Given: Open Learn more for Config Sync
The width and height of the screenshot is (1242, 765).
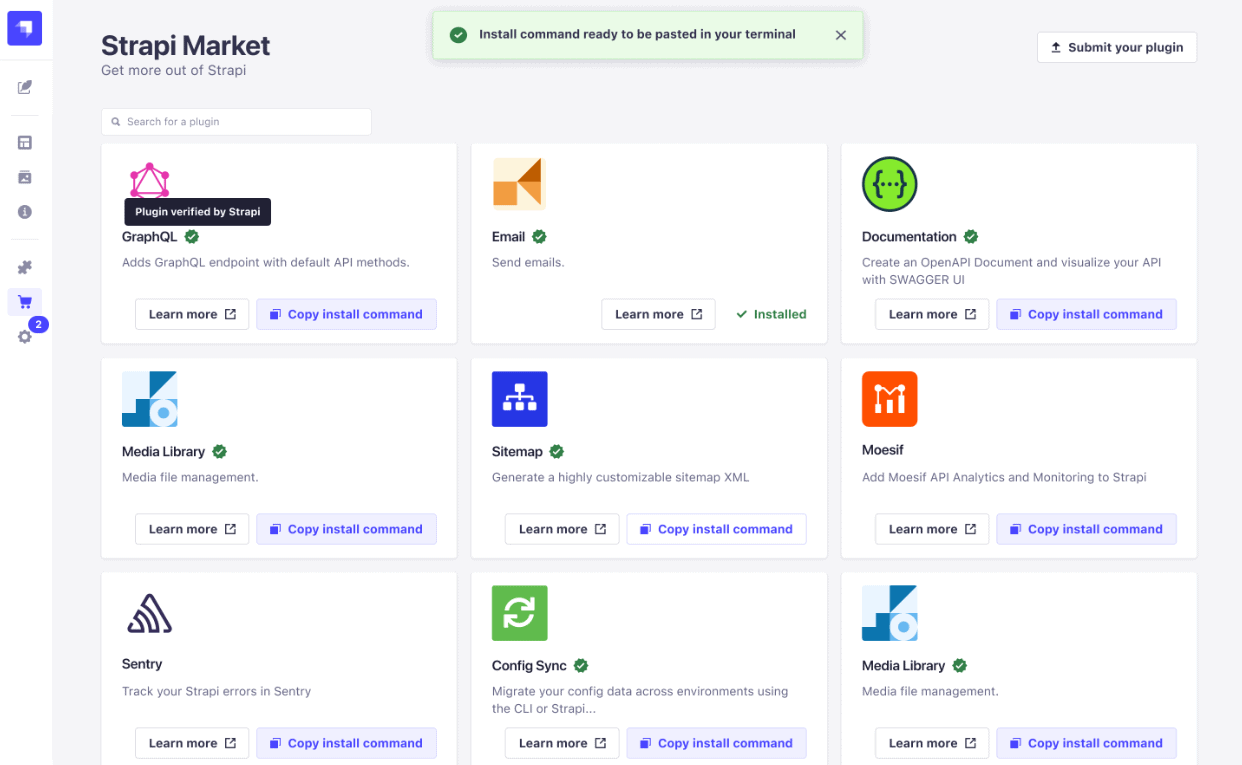Looking at the screenshot, I should [562, 743].
